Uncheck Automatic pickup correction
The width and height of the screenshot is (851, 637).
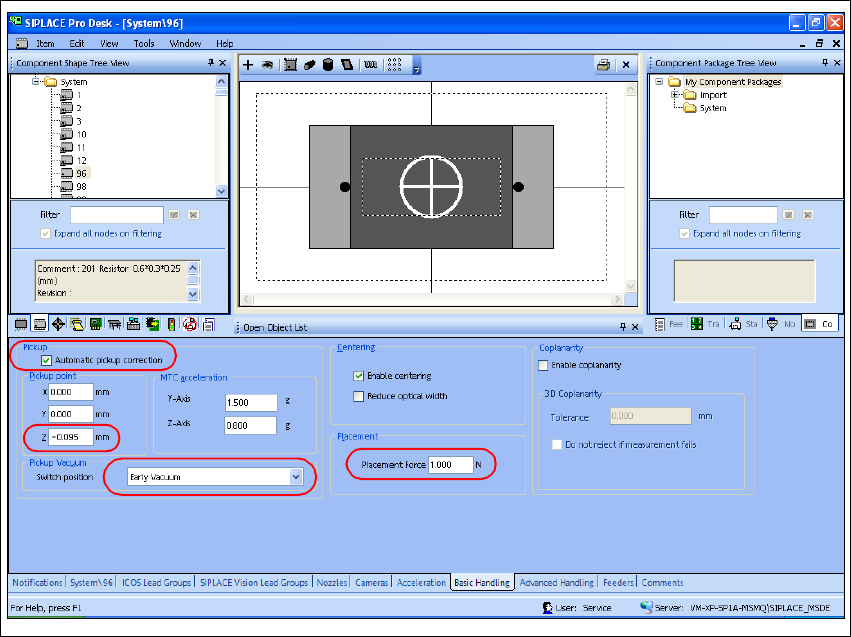(x=46, y=360)
